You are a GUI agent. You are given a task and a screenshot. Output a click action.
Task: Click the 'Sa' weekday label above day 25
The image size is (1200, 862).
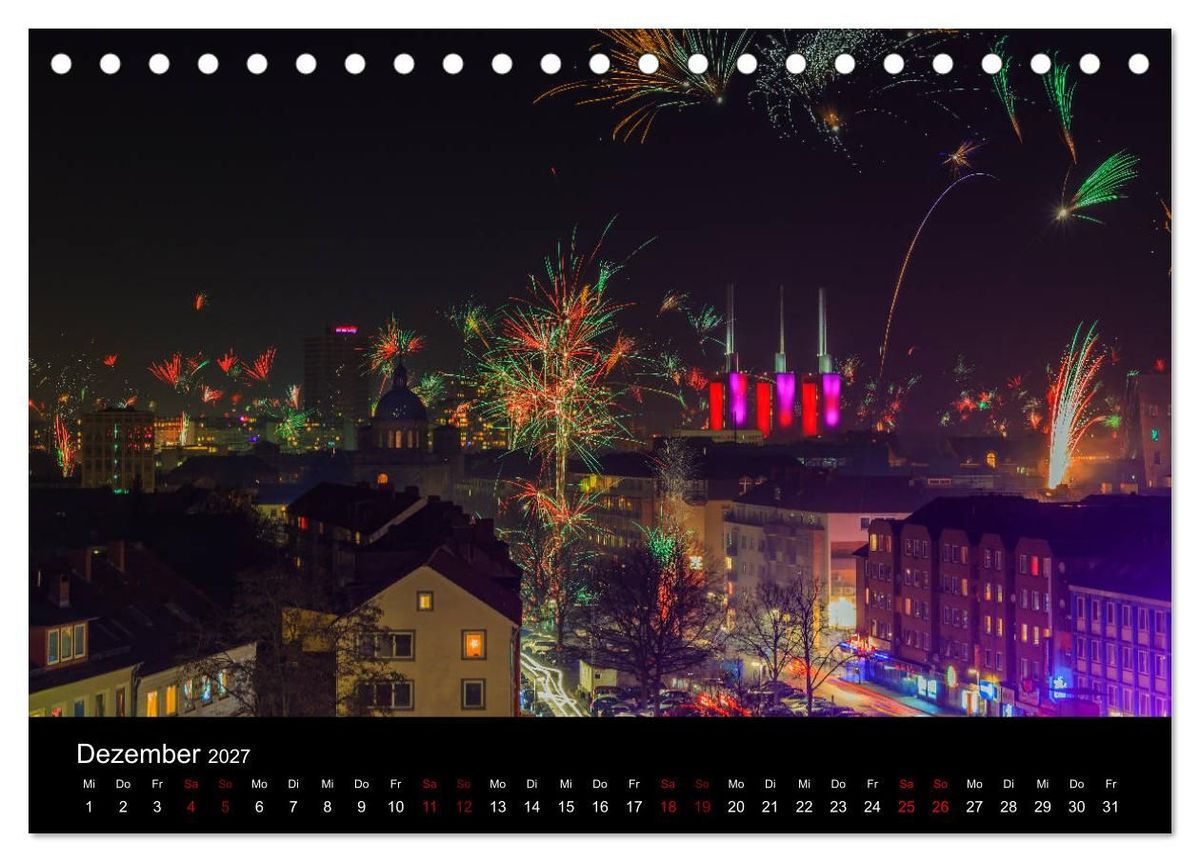click(906, 784)
